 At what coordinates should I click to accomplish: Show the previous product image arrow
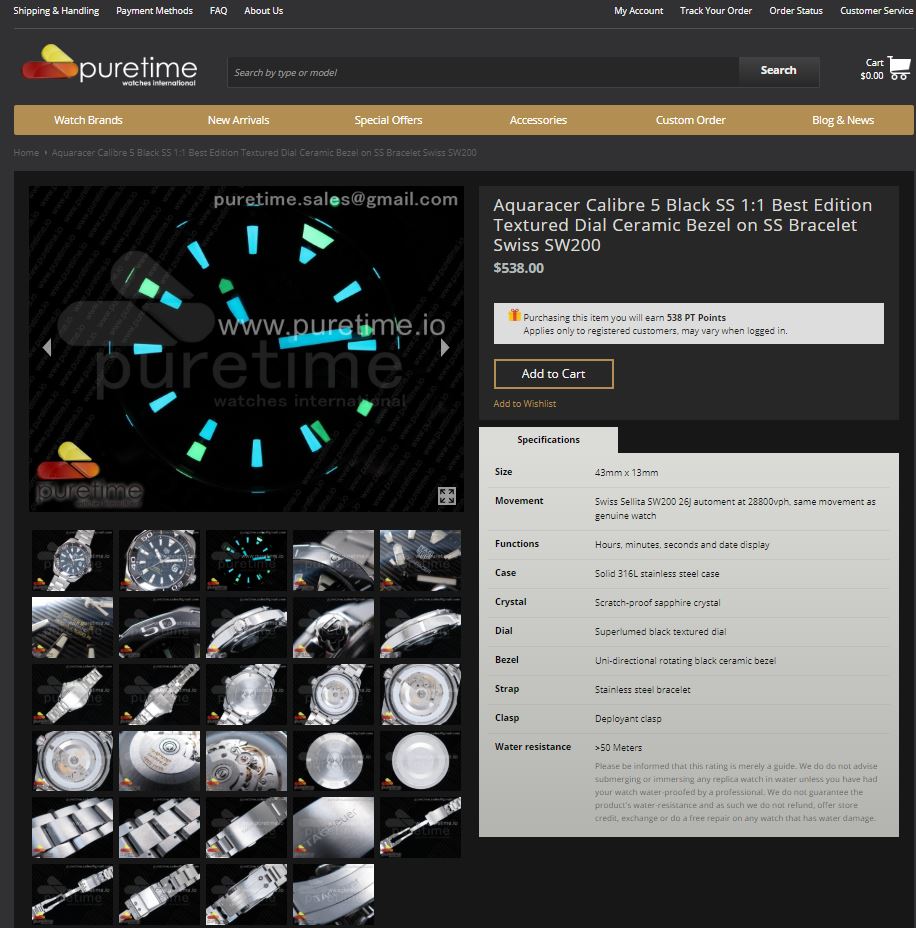[46, 348]
